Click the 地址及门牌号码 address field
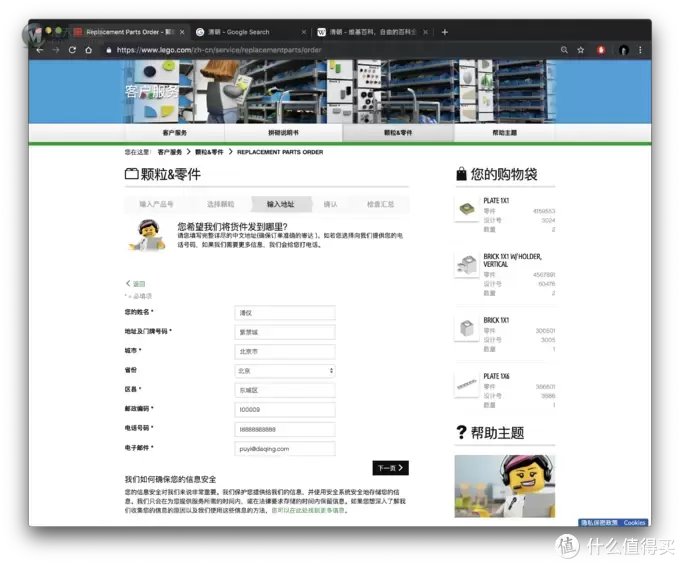The width and height of the screenshot is (680, 564). point(285,333)
